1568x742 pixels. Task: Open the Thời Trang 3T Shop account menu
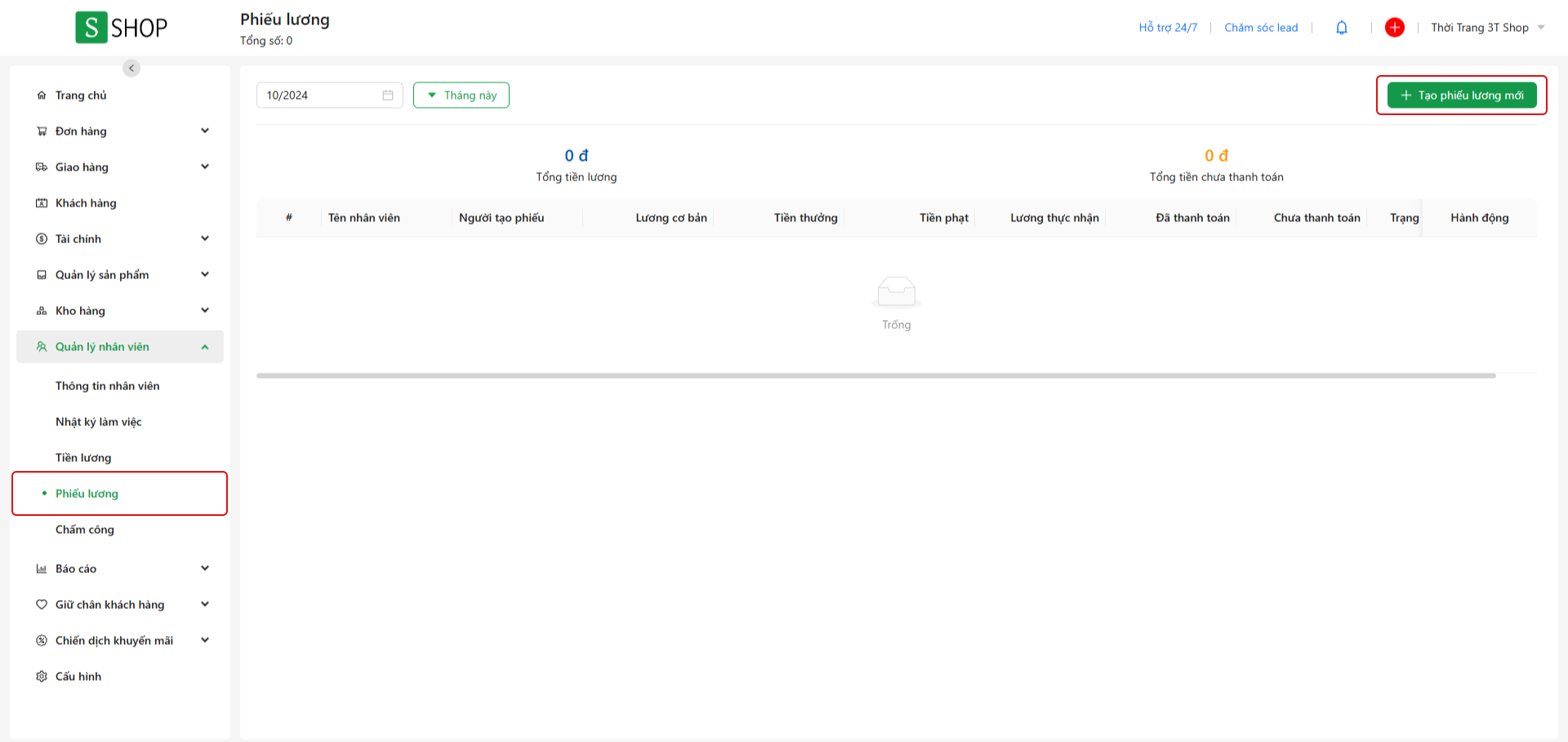point(1487,28)
